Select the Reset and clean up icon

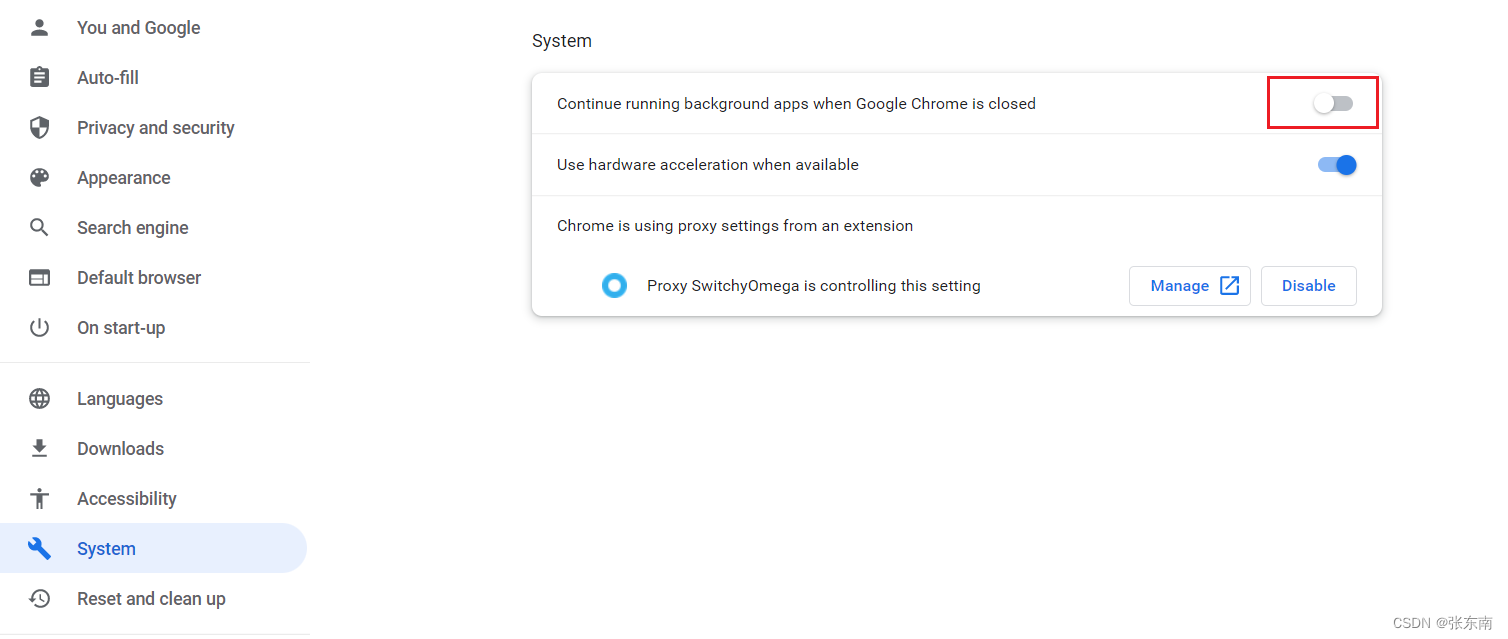tap(39, 599)
